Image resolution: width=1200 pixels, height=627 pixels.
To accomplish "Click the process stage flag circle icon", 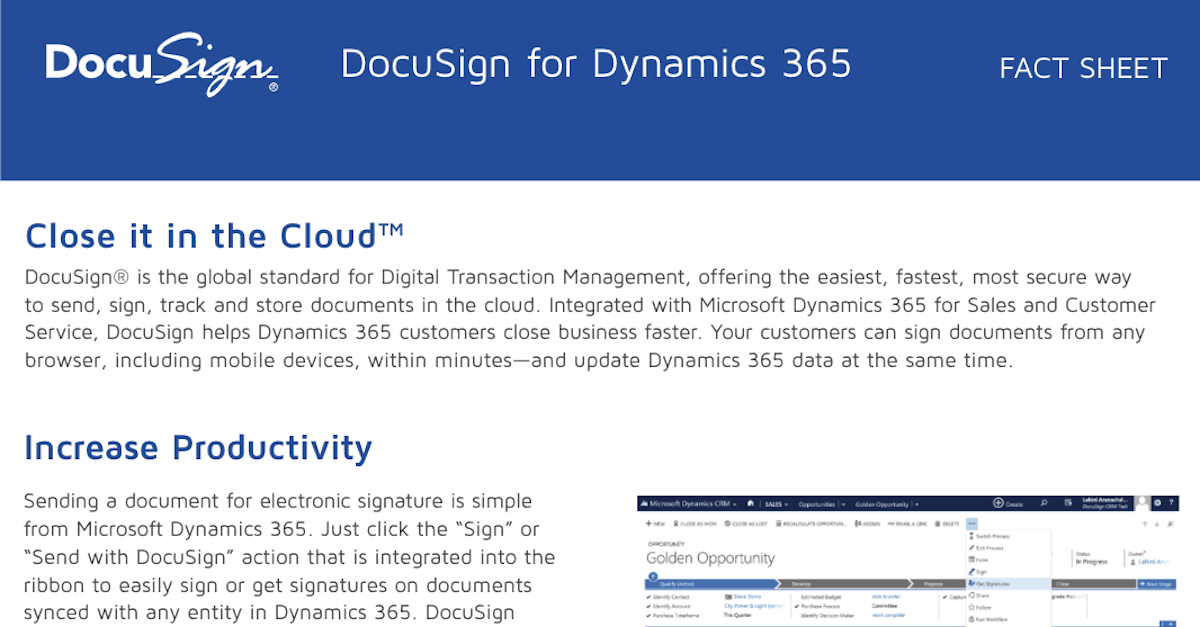I will [x=653, y=577].
